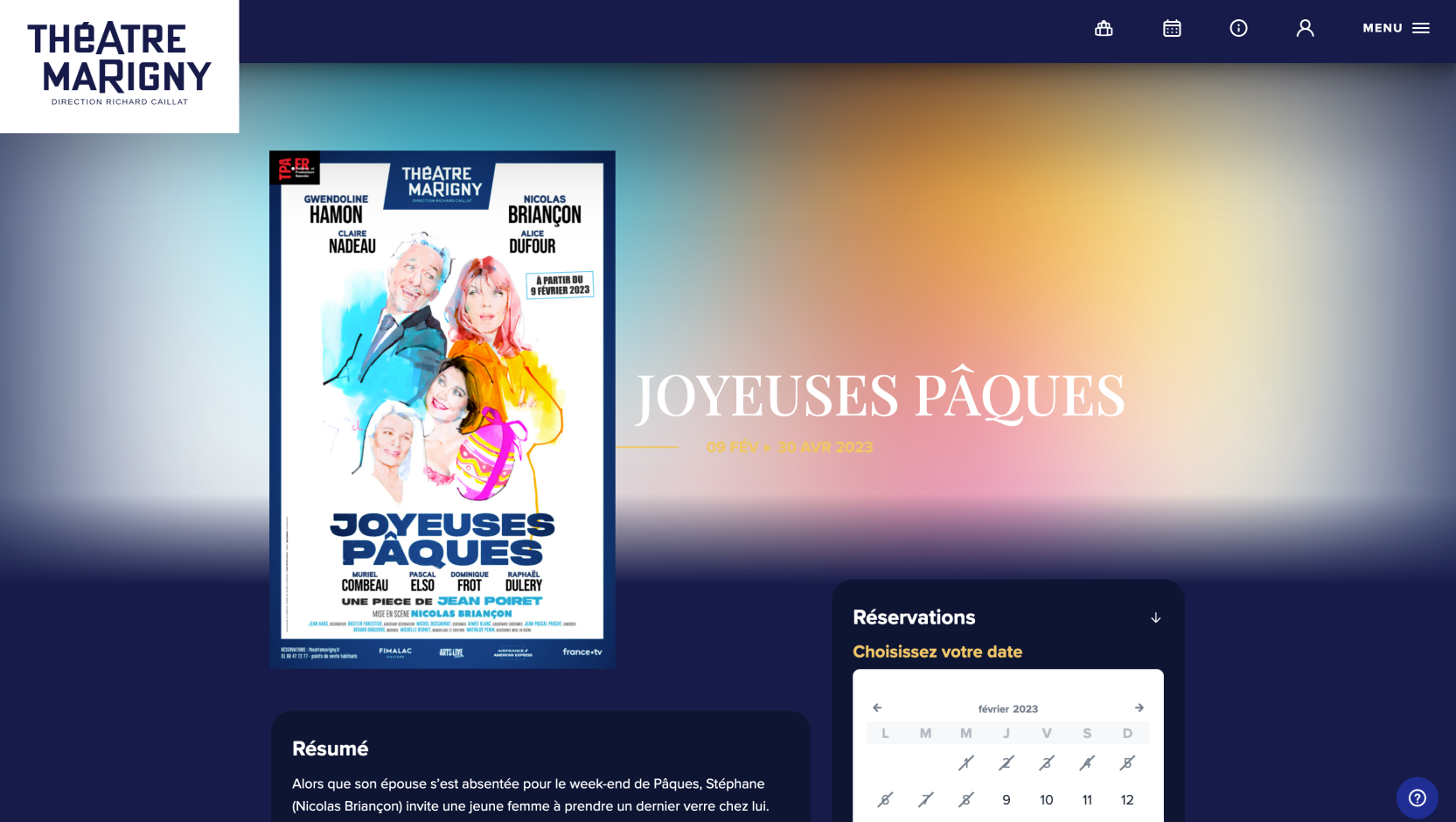Image resolution: width=1456 pixels, height=822 pixels.
Task: Open the gift/box office icon in header
Action: tap(1104, 28)
